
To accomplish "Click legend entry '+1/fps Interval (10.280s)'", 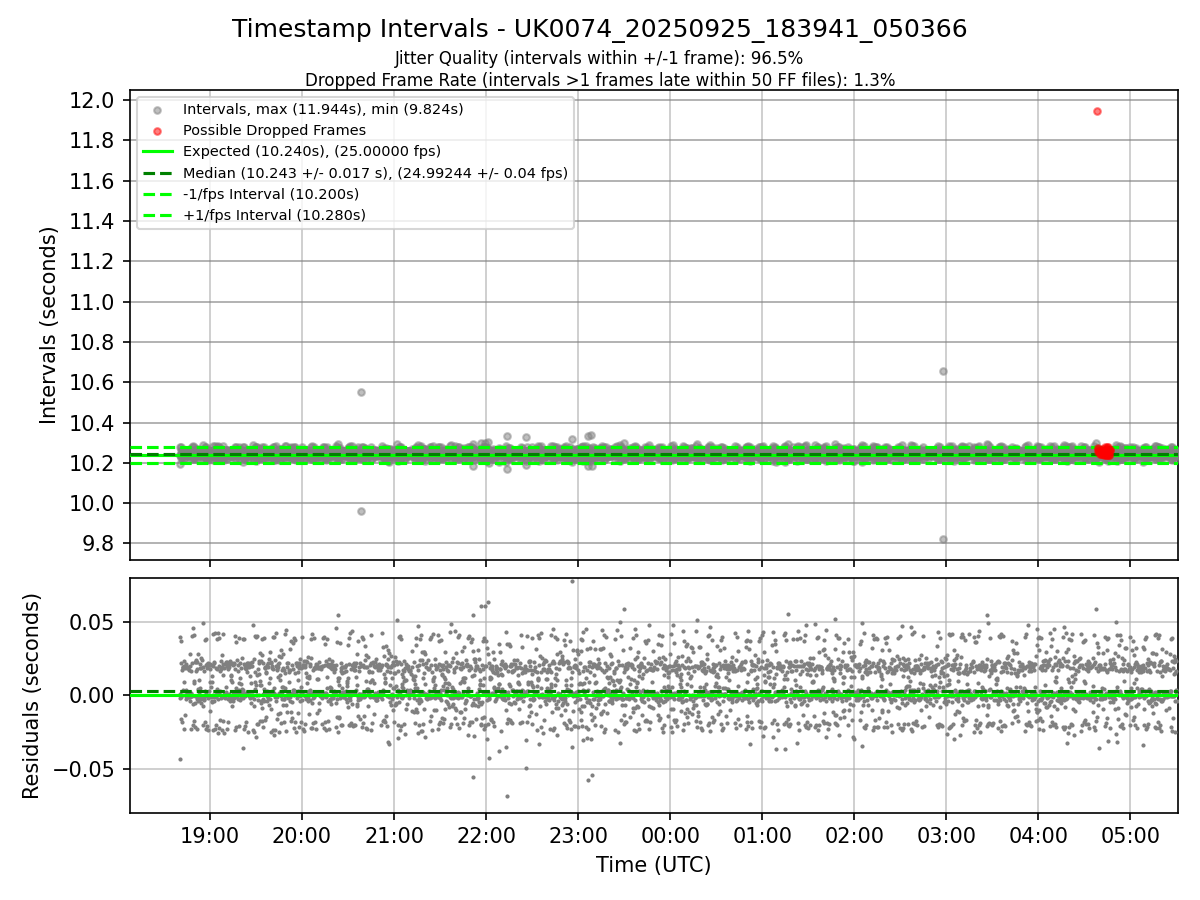I will 274,215.
